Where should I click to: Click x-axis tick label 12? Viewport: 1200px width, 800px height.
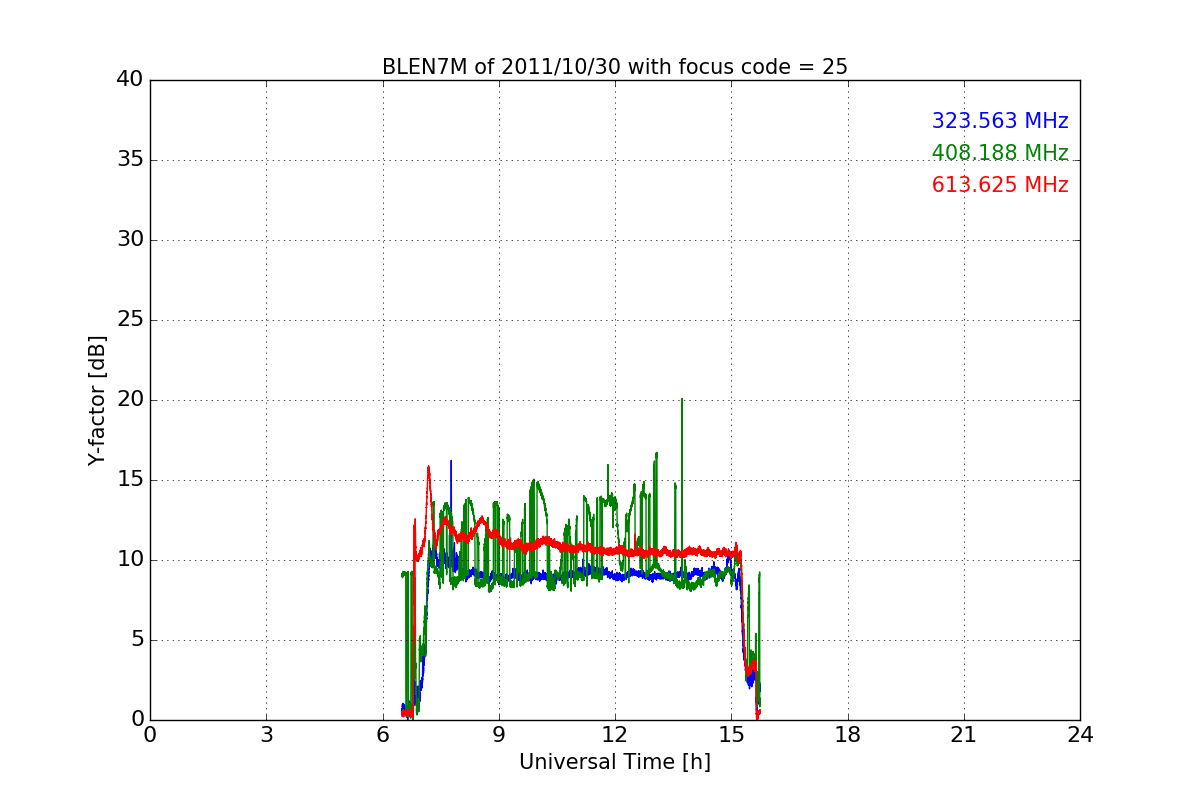pyautogui.click(x=615, y=735)
